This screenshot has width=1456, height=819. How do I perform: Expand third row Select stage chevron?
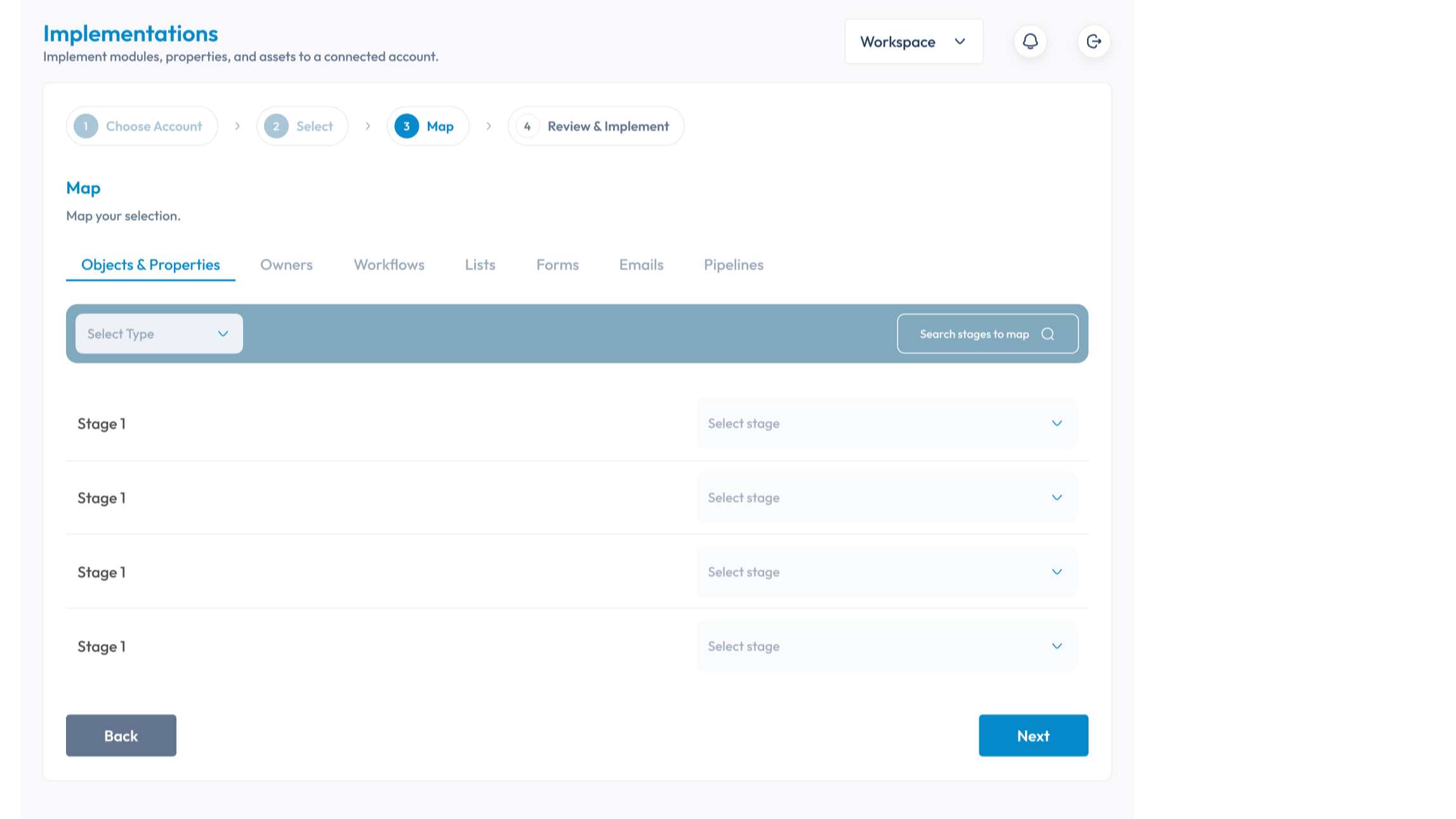pos(1057,572)
